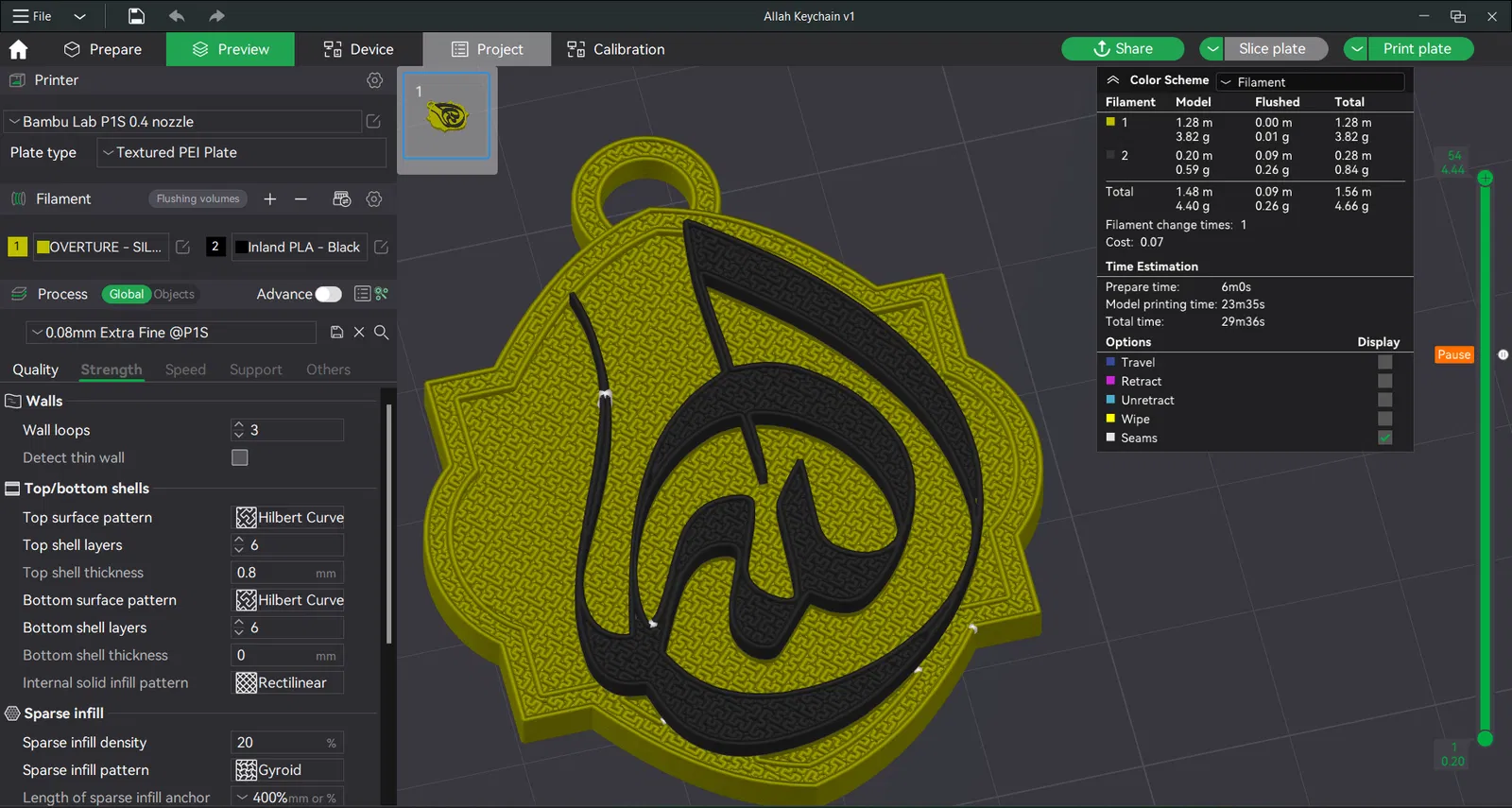
Task: Open the Calibration tab
Action: coord(616,49)
